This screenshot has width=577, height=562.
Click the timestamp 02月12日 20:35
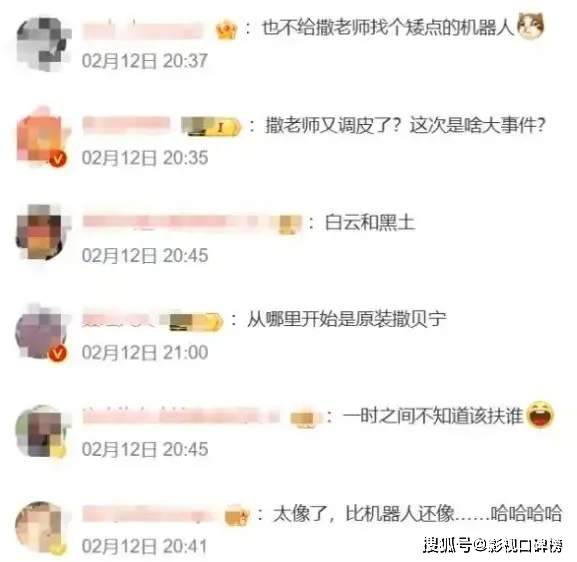[x=145, y=158]
